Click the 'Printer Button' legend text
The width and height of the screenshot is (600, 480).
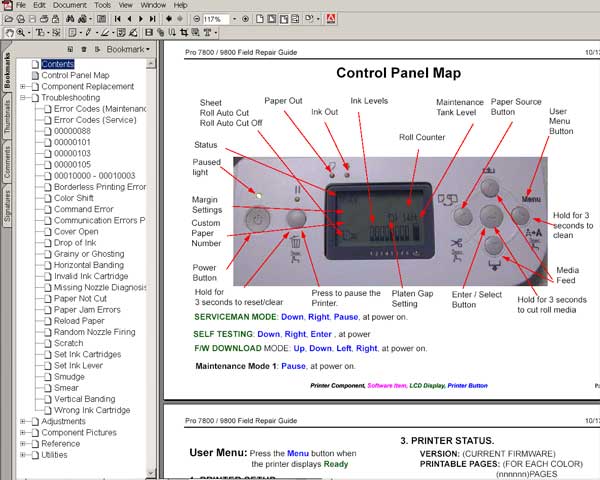tap(467, 385)
